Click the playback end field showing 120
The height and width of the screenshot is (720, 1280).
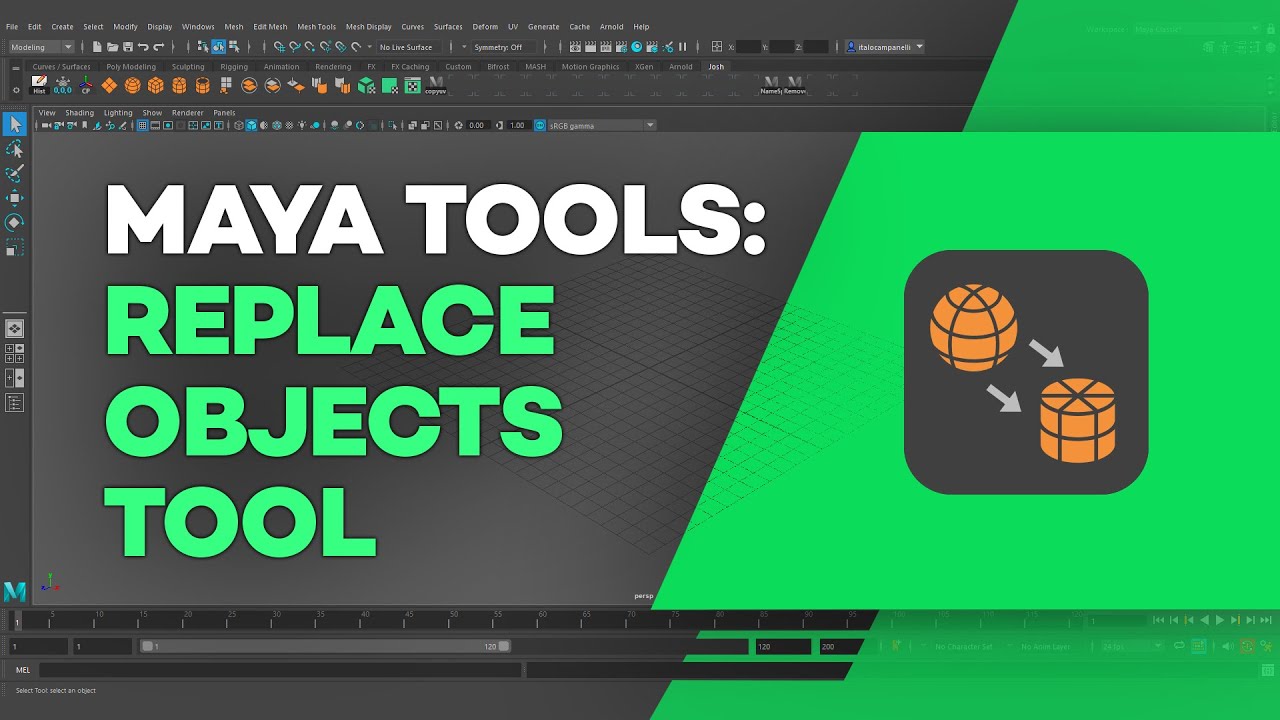pos(783,647)
